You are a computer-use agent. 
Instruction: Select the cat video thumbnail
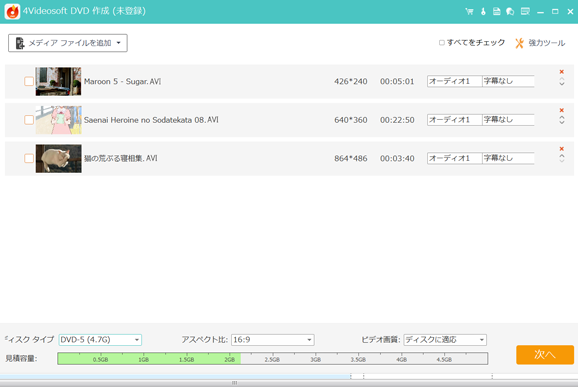click(x=58, y=158)
